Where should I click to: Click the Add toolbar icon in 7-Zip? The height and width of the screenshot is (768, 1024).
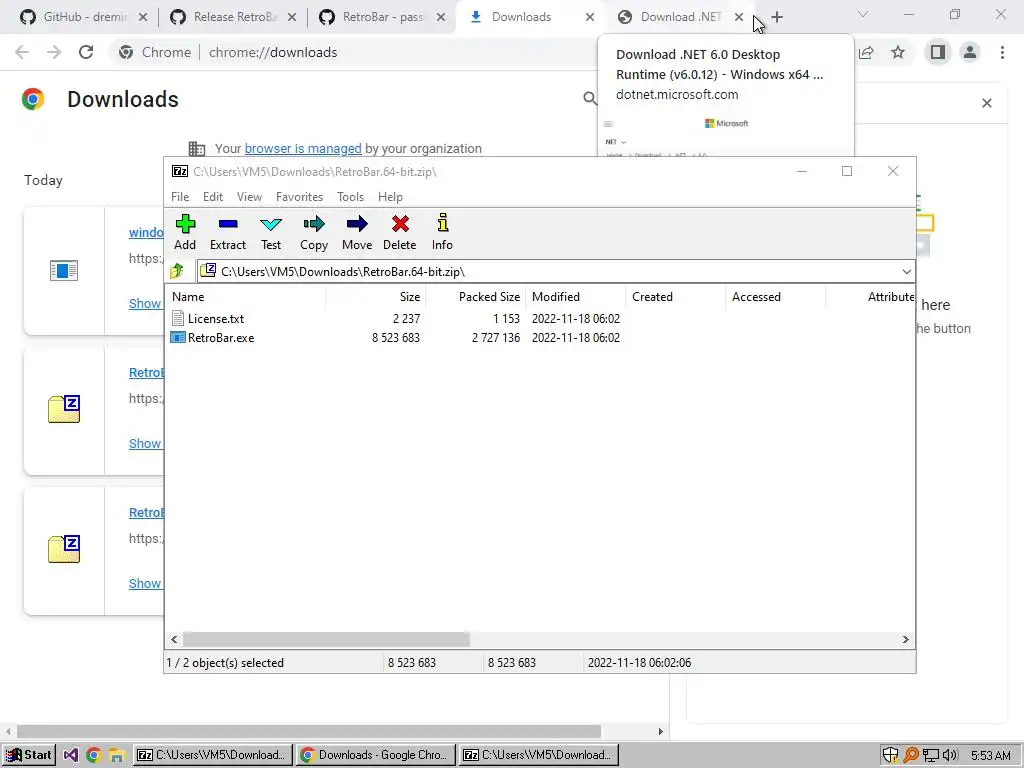(185, 224)
